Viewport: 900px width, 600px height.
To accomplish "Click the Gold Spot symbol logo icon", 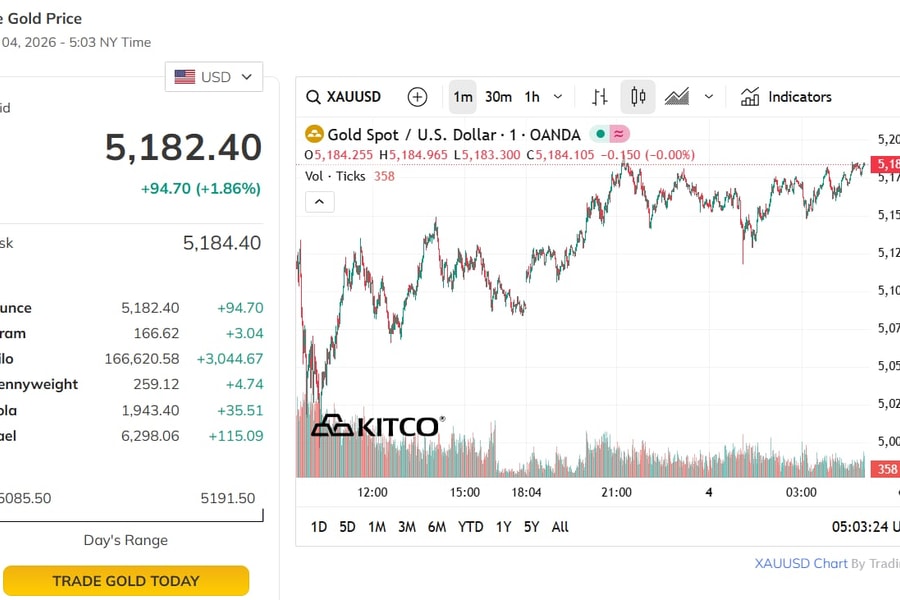I will (314, 134).
